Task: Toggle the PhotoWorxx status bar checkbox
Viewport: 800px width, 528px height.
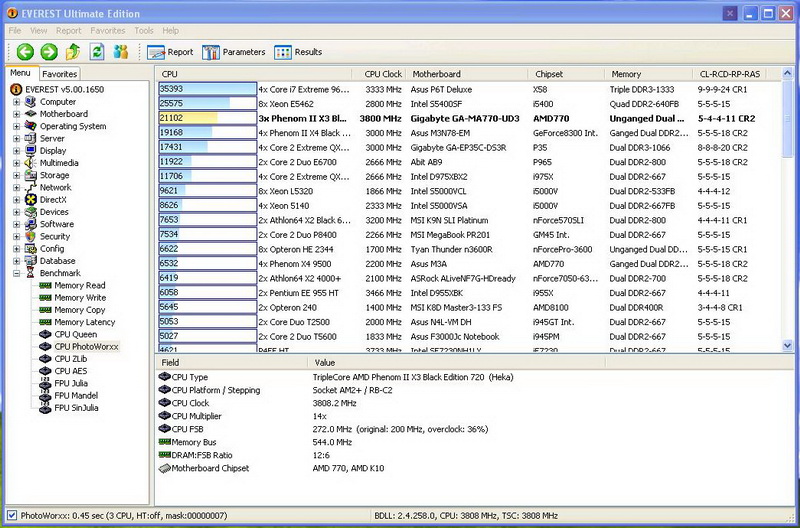Action: coord(12,515)
